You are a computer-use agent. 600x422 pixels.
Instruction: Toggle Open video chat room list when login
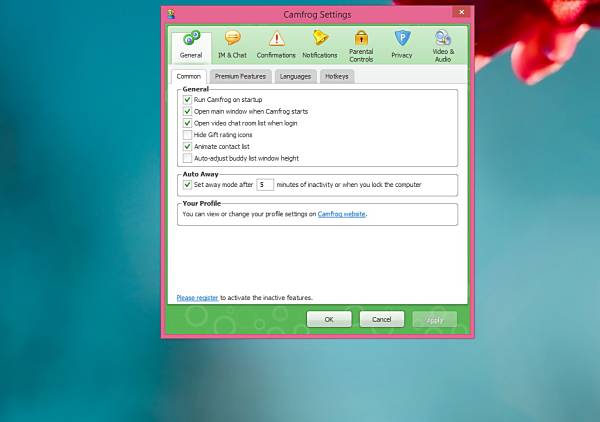(187, 123)
